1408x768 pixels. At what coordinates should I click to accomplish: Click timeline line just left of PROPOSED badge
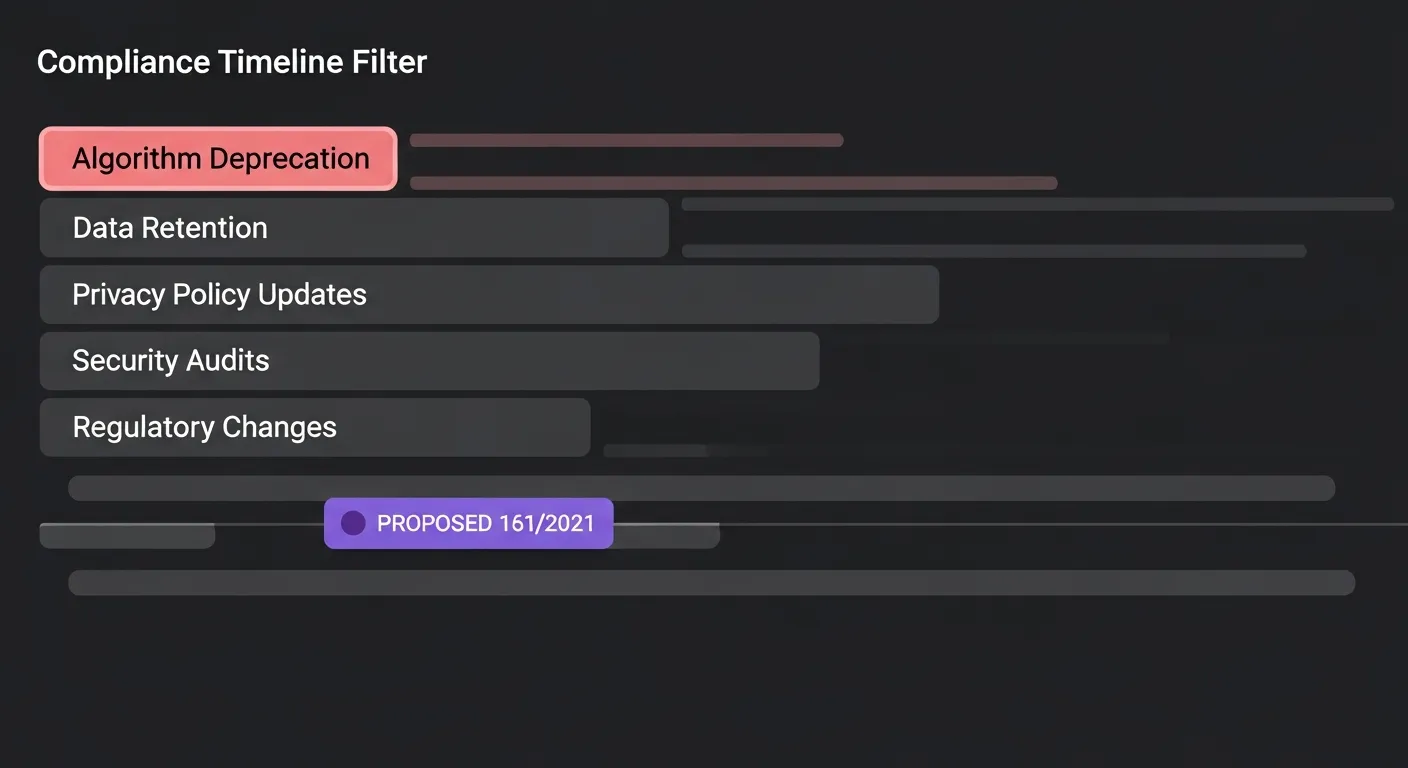coord(270,523)
